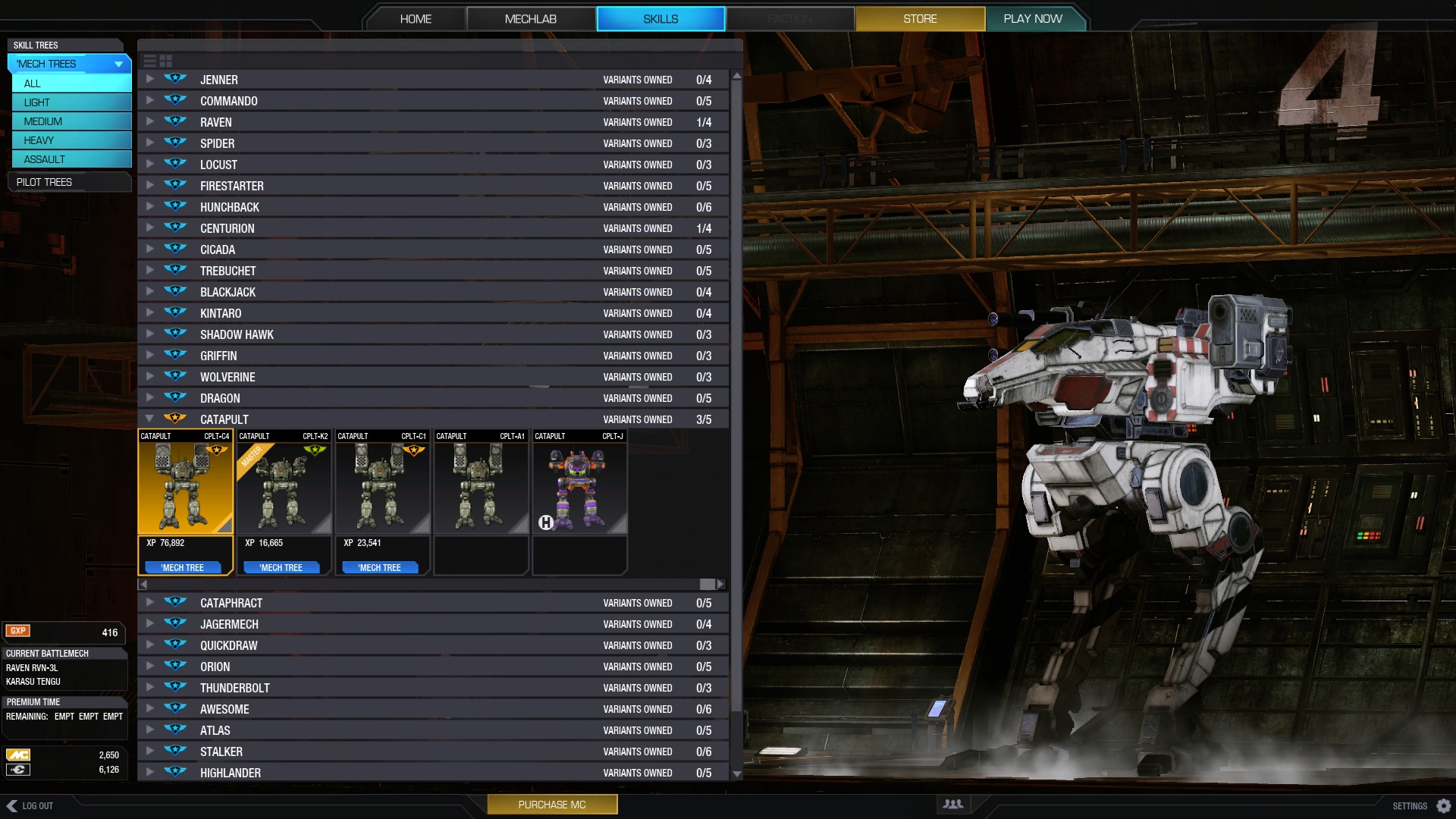Screen dimensions: 1456x819
Task: Expand the Awesome row
Action: (x=149, y=708)
